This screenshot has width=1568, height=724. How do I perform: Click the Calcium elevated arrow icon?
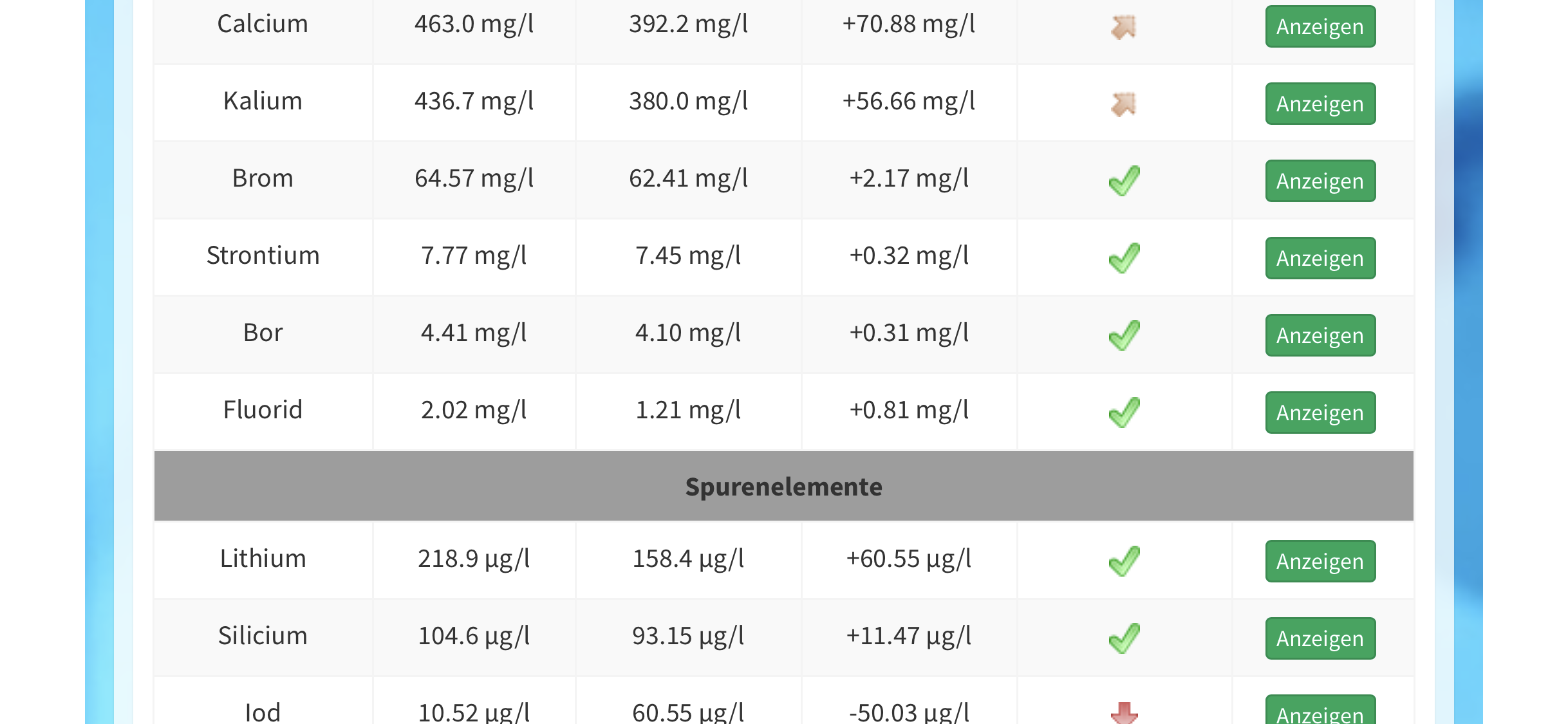click(x=1124, y=27)
